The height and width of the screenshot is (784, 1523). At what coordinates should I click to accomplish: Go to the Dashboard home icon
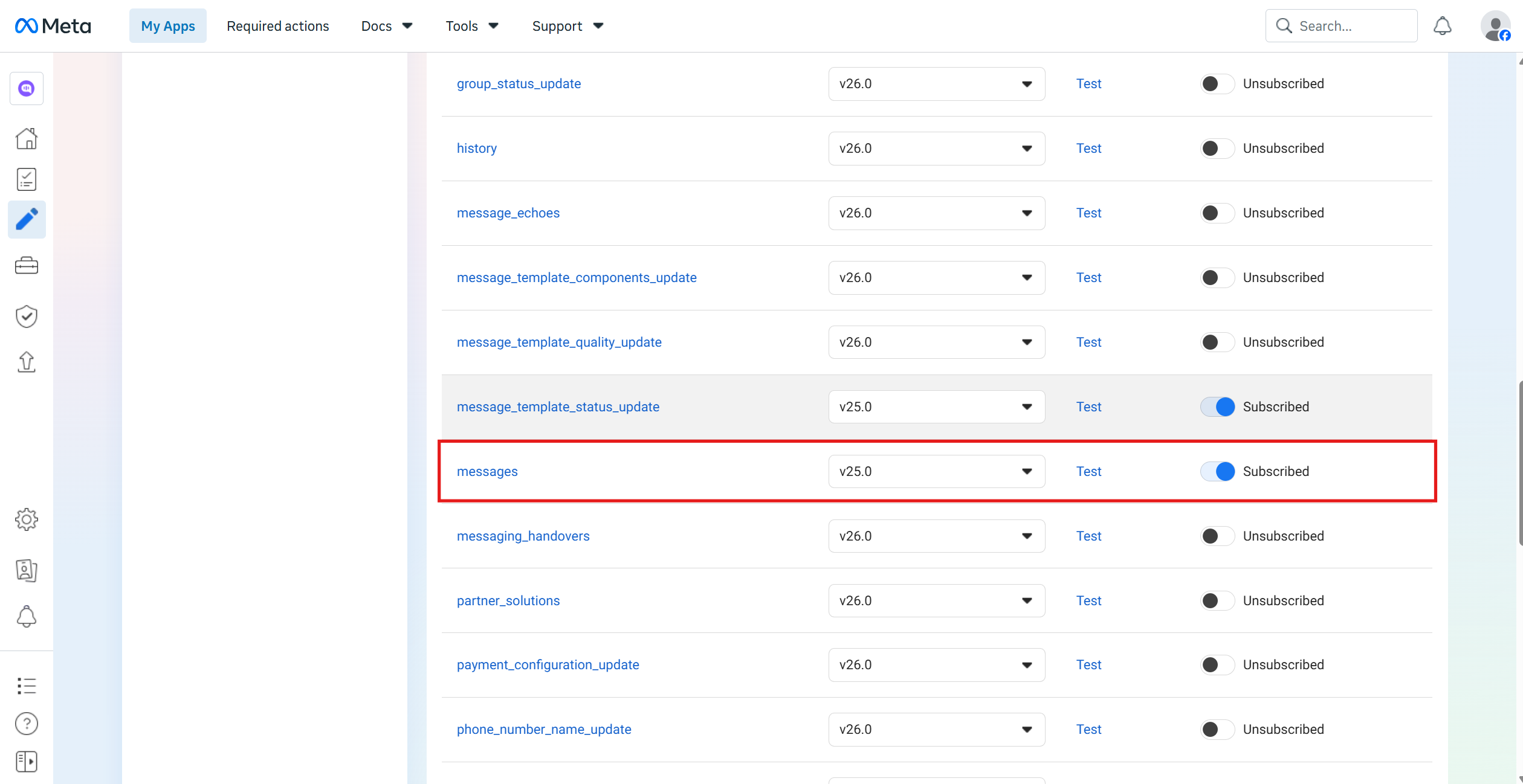click(x=27, y=138)
